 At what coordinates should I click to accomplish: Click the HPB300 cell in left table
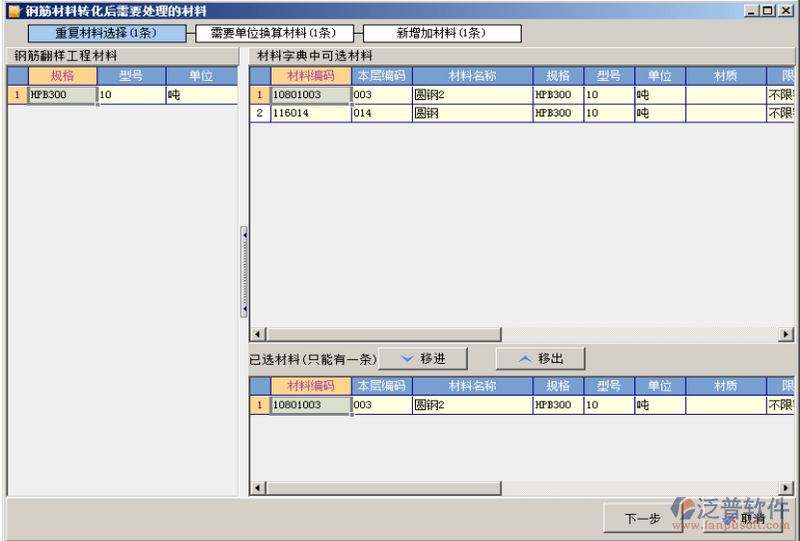(62, 95)
